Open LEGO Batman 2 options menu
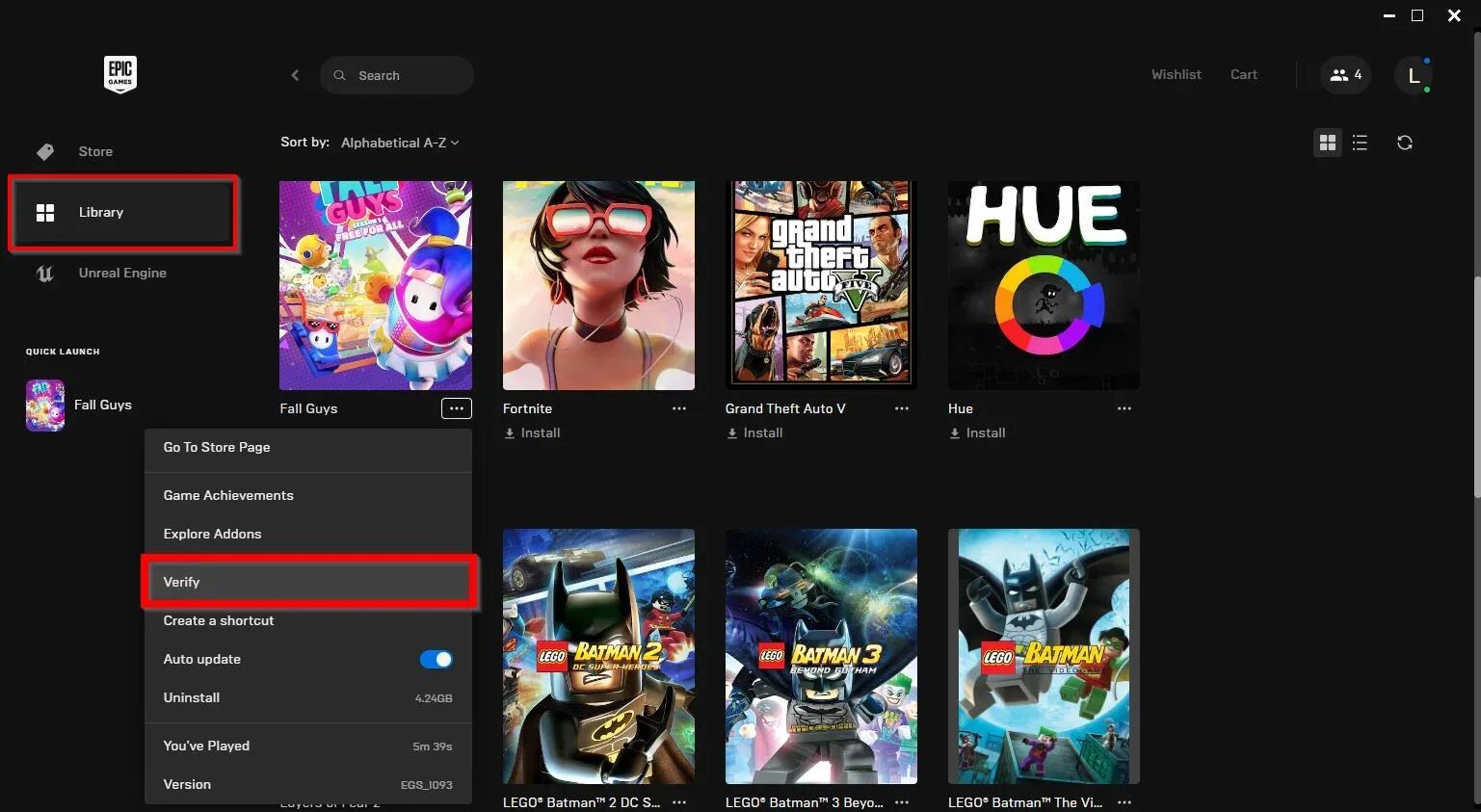 (679, 801)
